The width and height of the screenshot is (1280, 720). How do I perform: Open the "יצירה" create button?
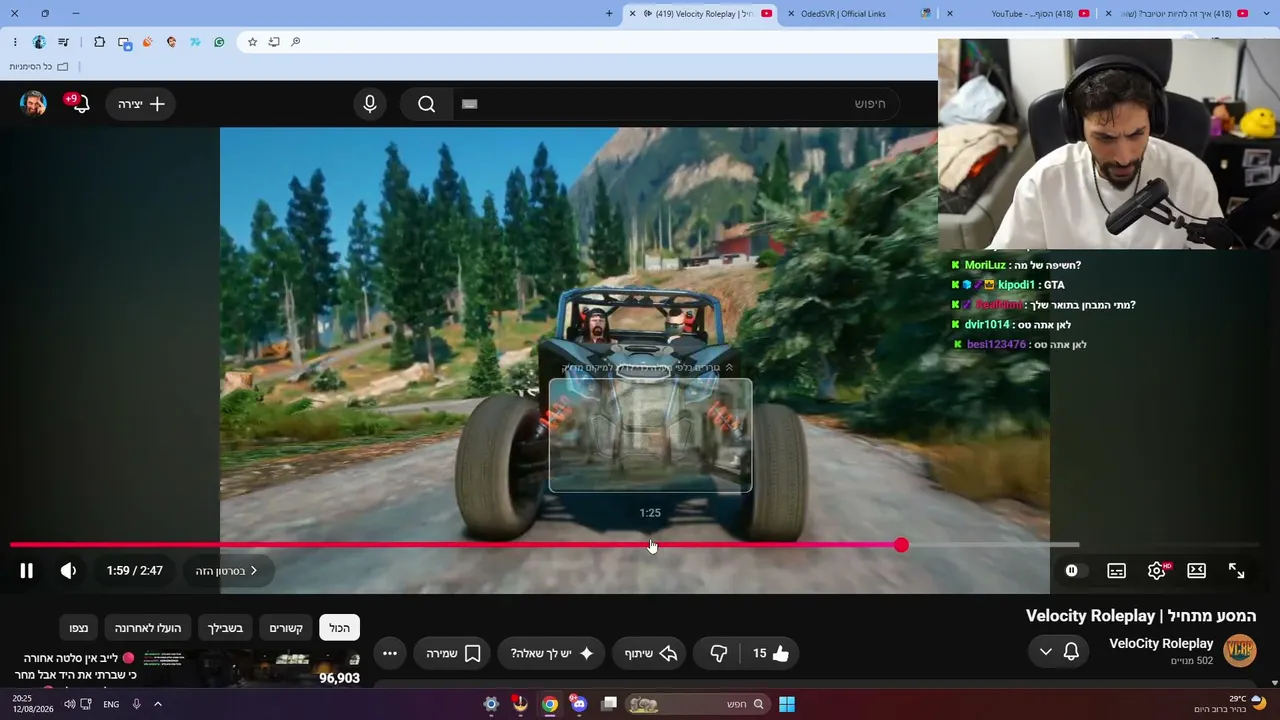[141, 104]
